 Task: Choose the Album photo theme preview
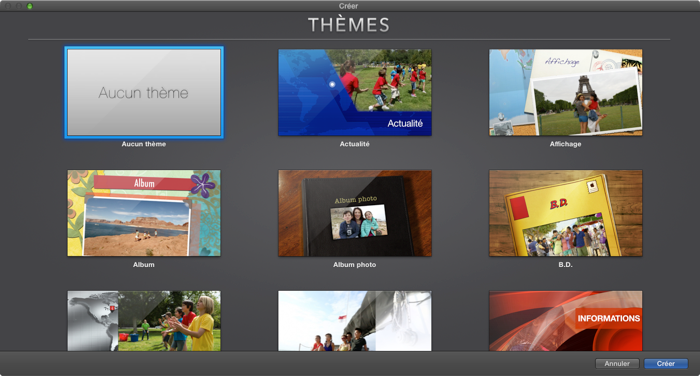click(x=355, y=213)
